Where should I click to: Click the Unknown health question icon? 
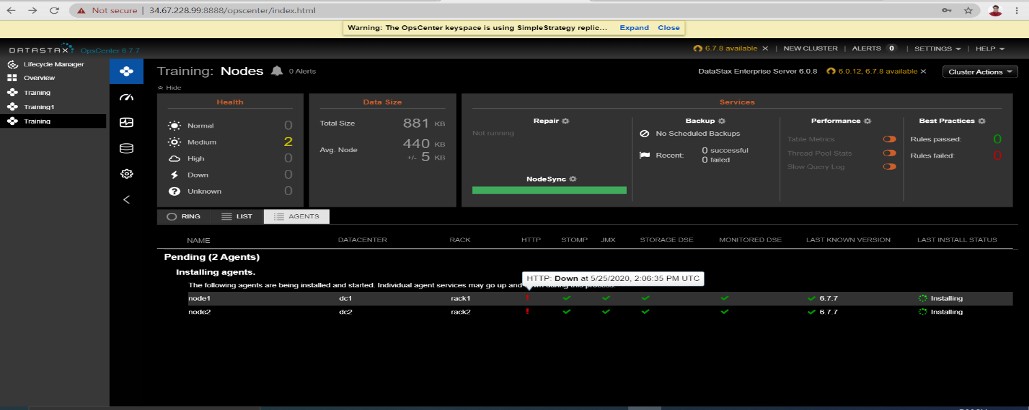click(x=175, y=192)
